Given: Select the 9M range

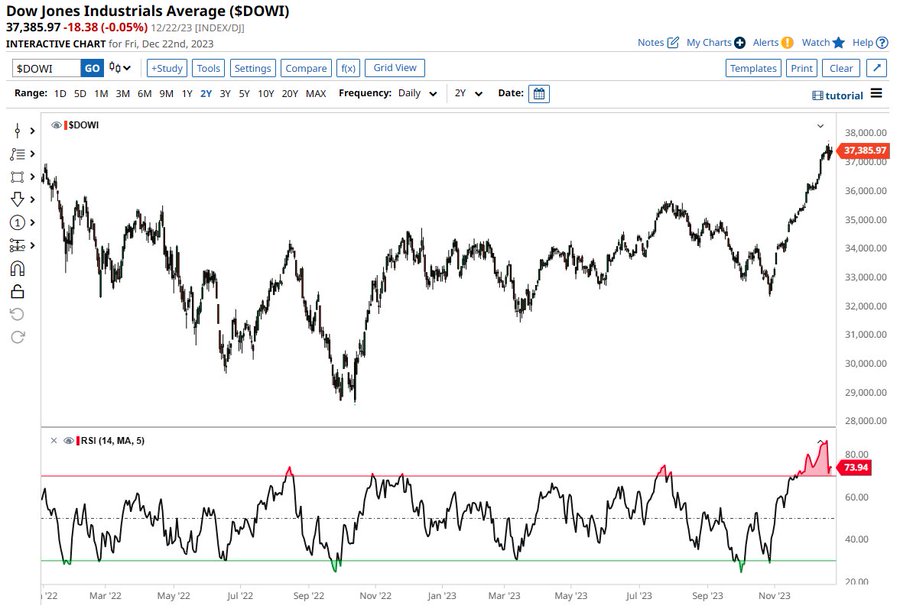Looking at the screenshot, I should pos(166,94).
